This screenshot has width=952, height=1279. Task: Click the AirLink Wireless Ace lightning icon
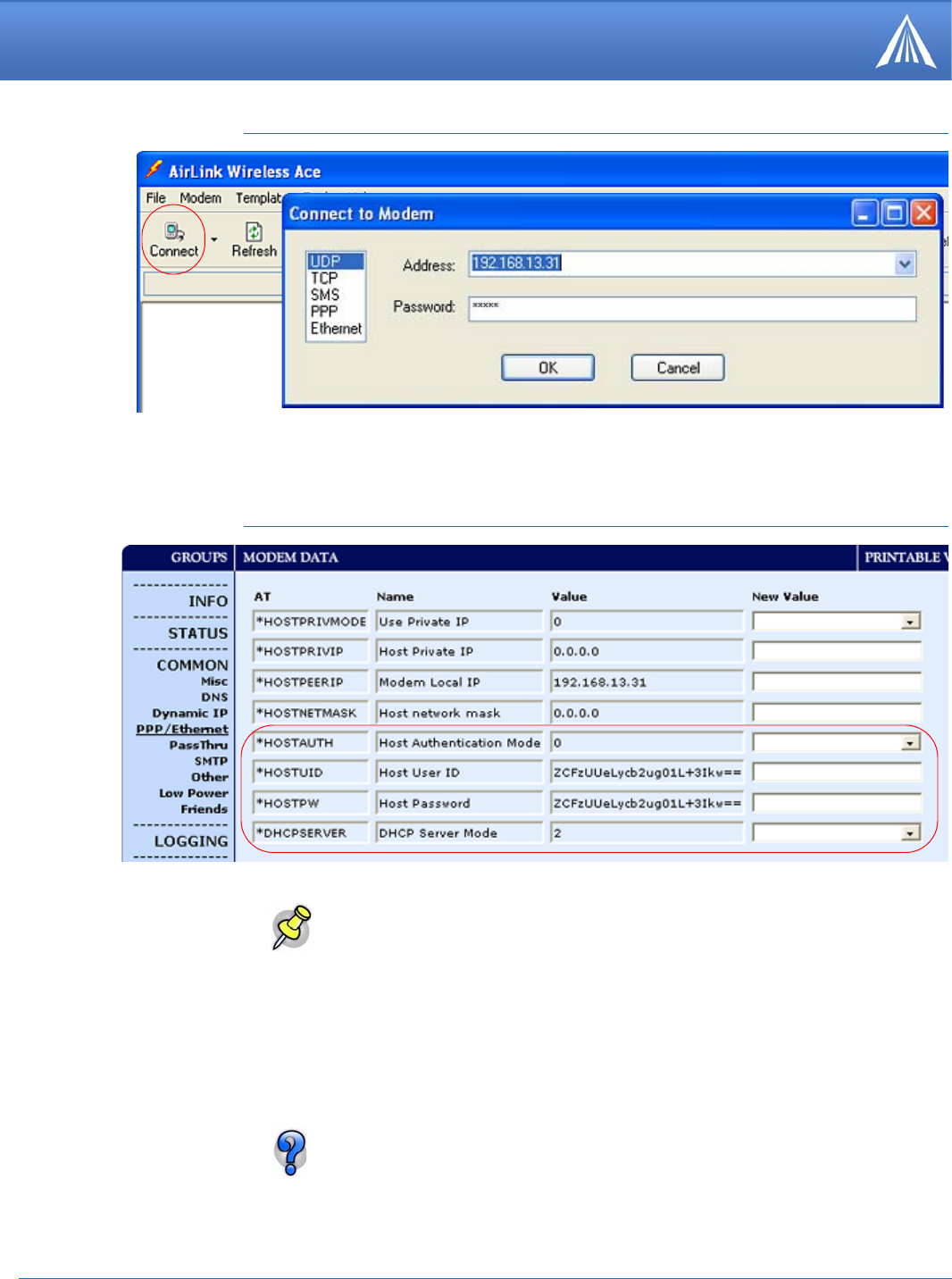154,170
